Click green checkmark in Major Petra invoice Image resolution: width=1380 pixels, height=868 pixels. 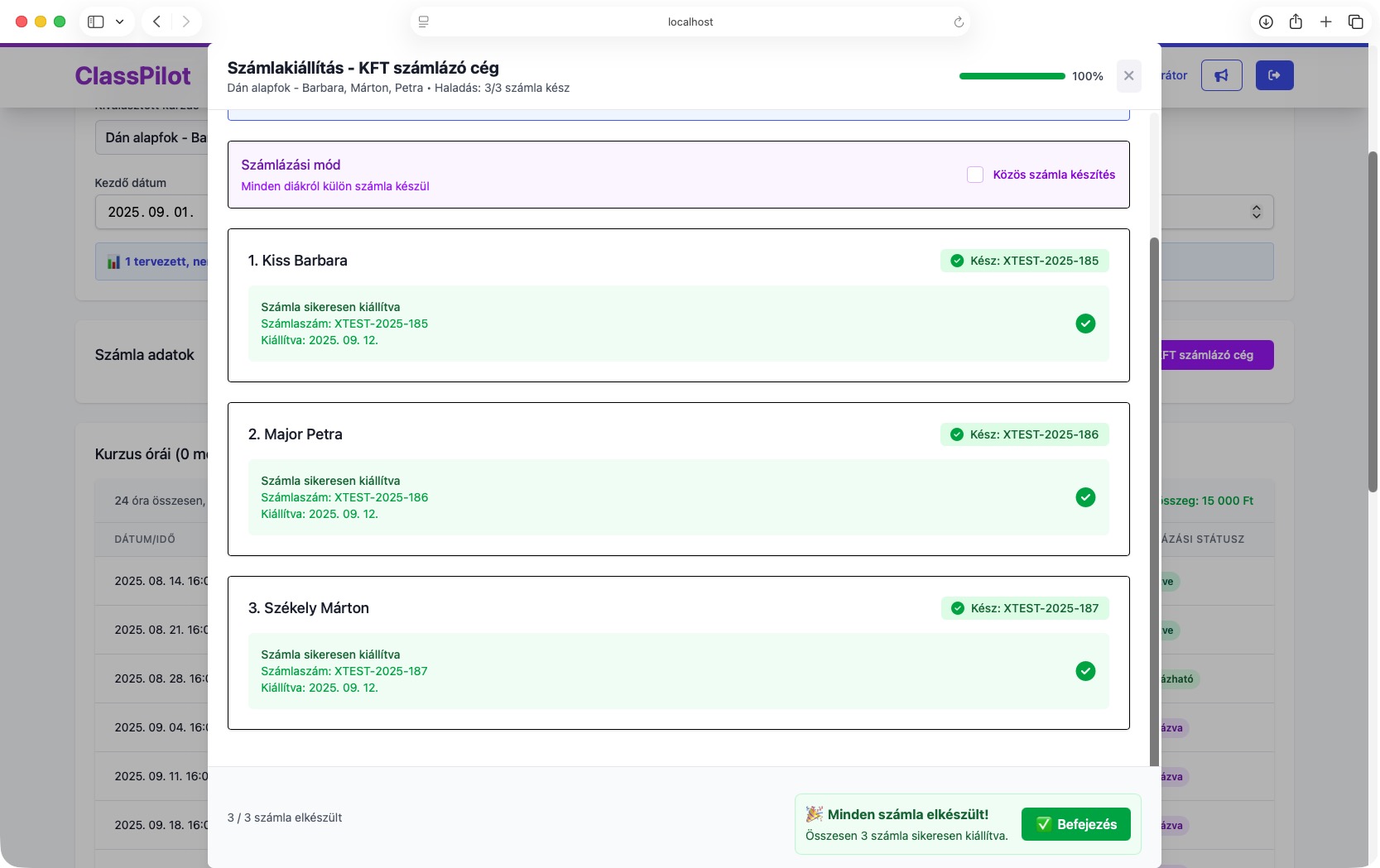pyautogui.click(x=1085, y=497)
